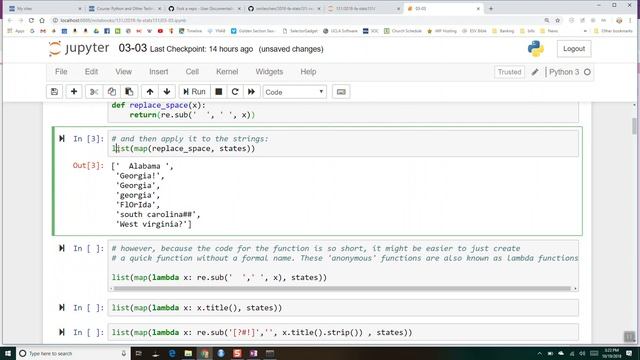This screenshot has height=360, width=640.
Task: Copy selected cells icon
Action: (111, 92)
